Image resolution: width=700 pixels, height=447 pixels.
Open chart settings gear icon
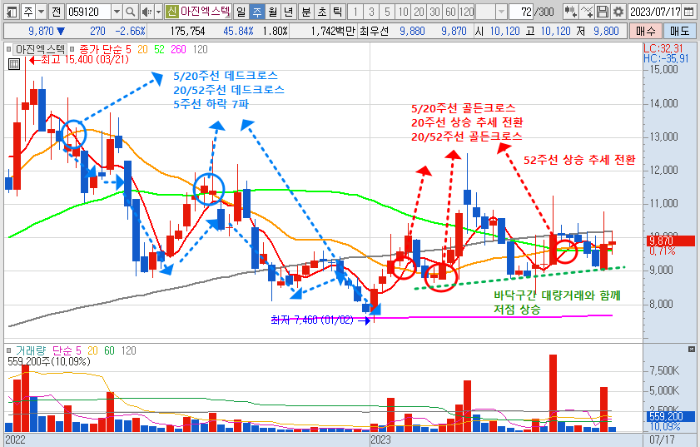point(618,12)
